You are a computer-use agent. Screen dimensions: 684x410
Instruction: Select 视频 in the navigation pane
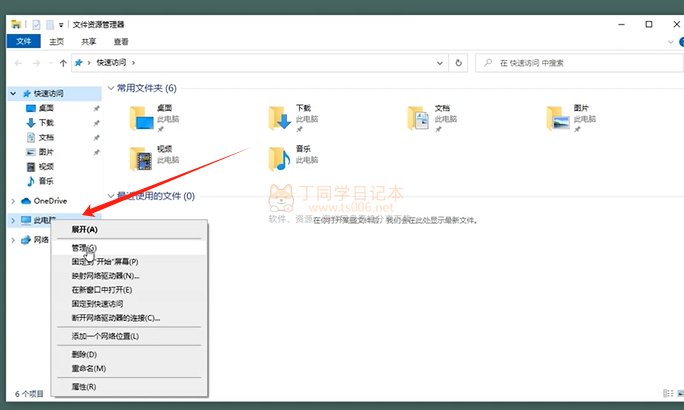pyautogui.click(x=46, y=167)
